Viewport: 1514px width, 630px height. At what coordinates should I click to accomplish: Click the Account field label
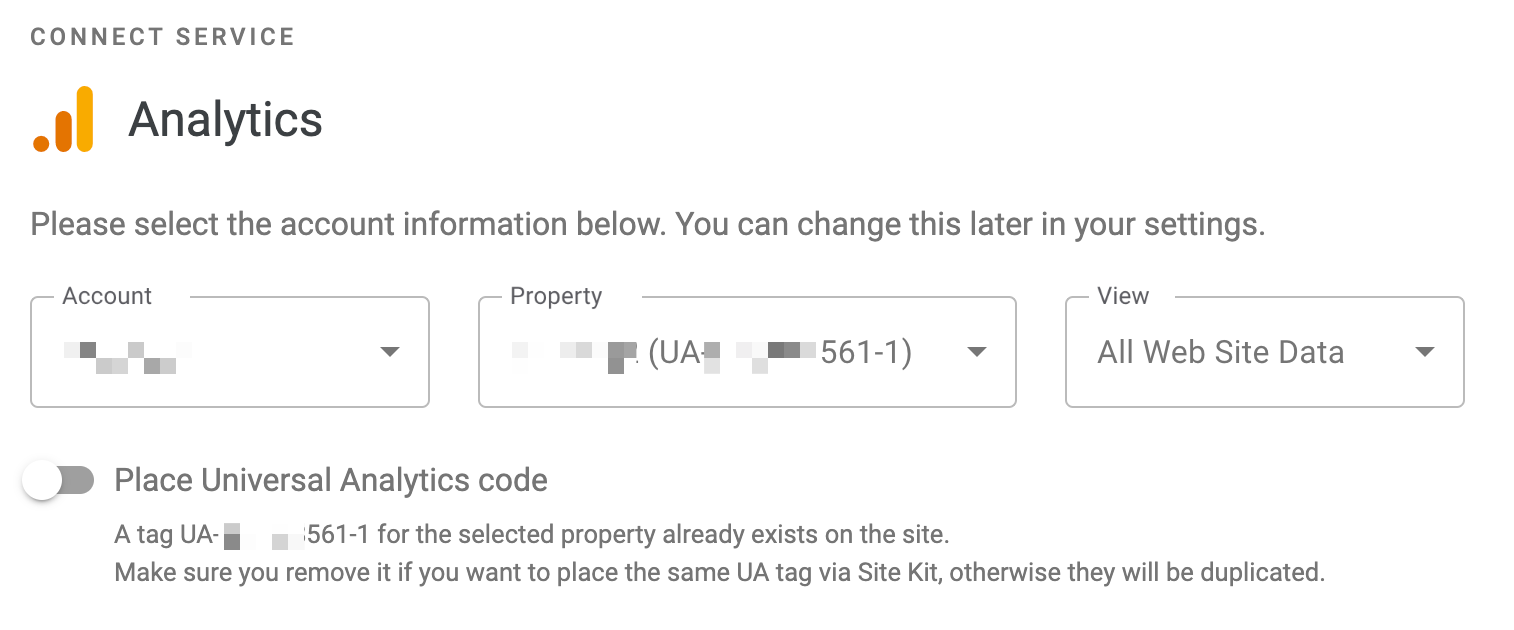[107, 296]
